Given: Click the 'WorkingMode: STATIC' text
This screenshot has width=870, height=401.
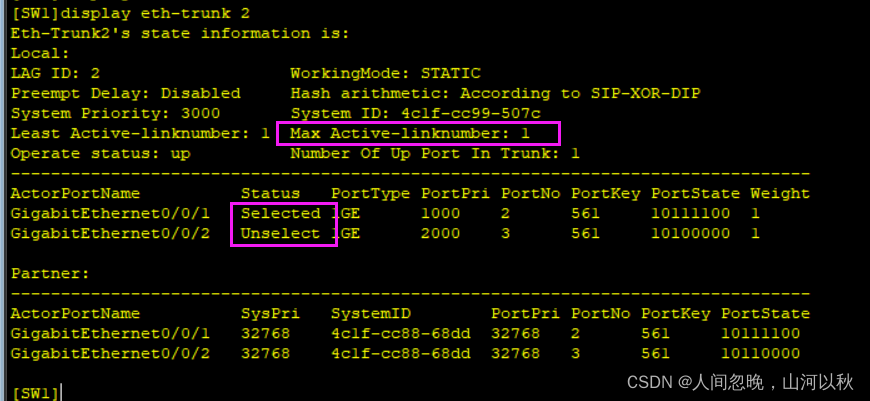Looking at the screenshot, I should (x=386, y=73).
